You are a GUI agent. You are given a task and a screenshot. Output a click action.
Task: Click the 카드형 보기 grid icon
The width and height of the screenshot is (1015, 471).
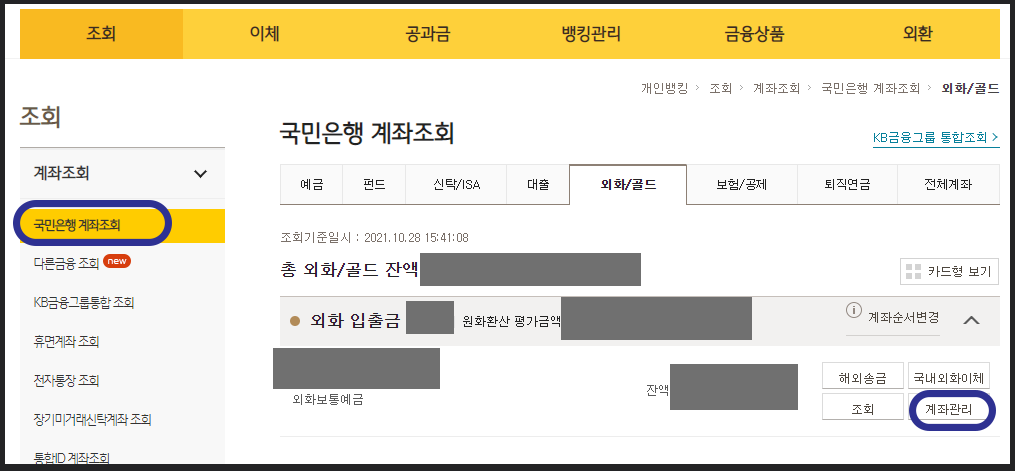(913, 272)
